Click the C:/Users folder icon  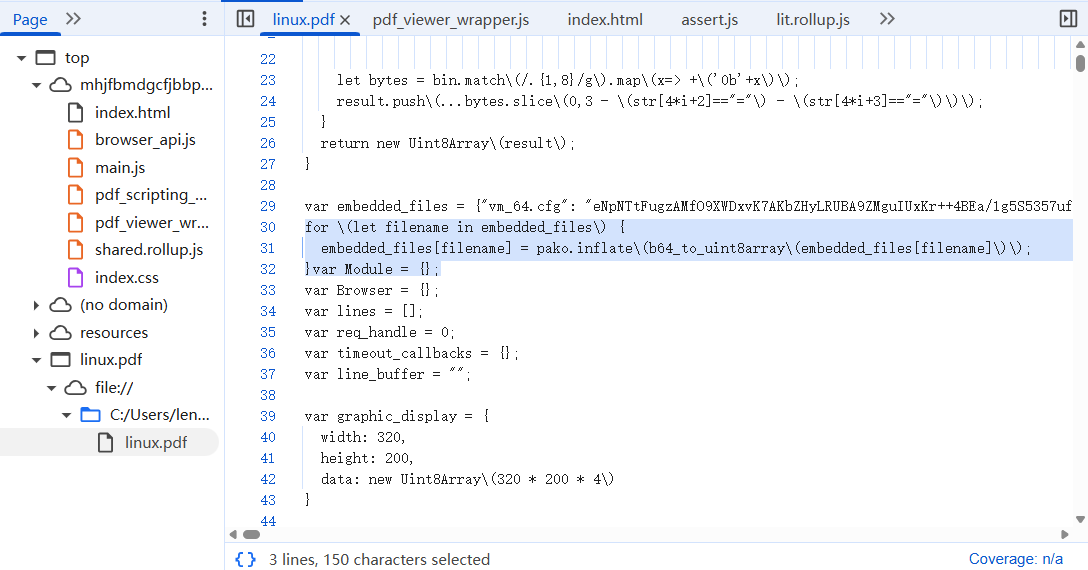pos(90,414)
